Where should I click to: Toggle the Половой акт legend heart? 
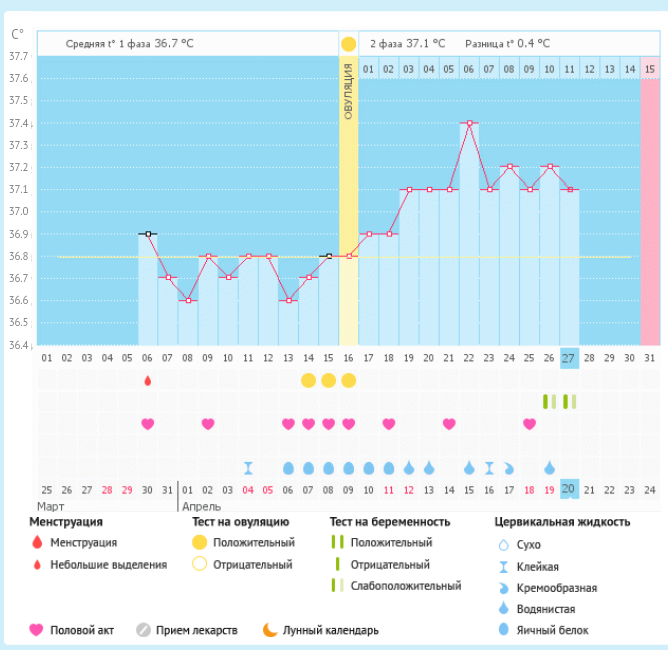pos(37,630)
